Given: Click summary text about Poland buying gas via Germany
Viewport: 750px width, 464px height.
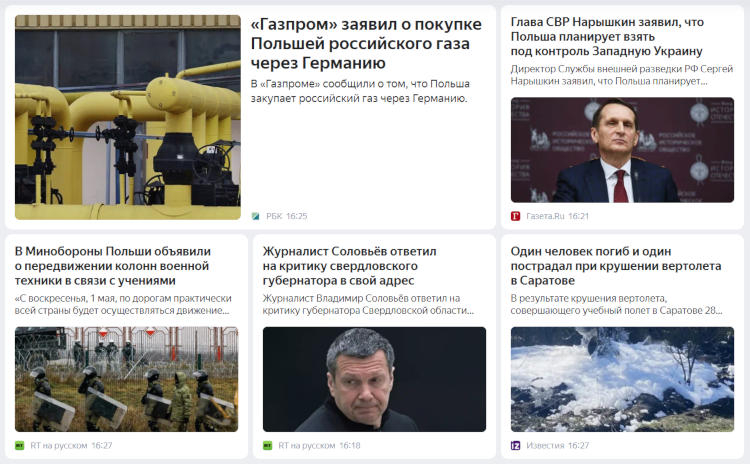Looking at the screenshot, I should pos(360,91).
